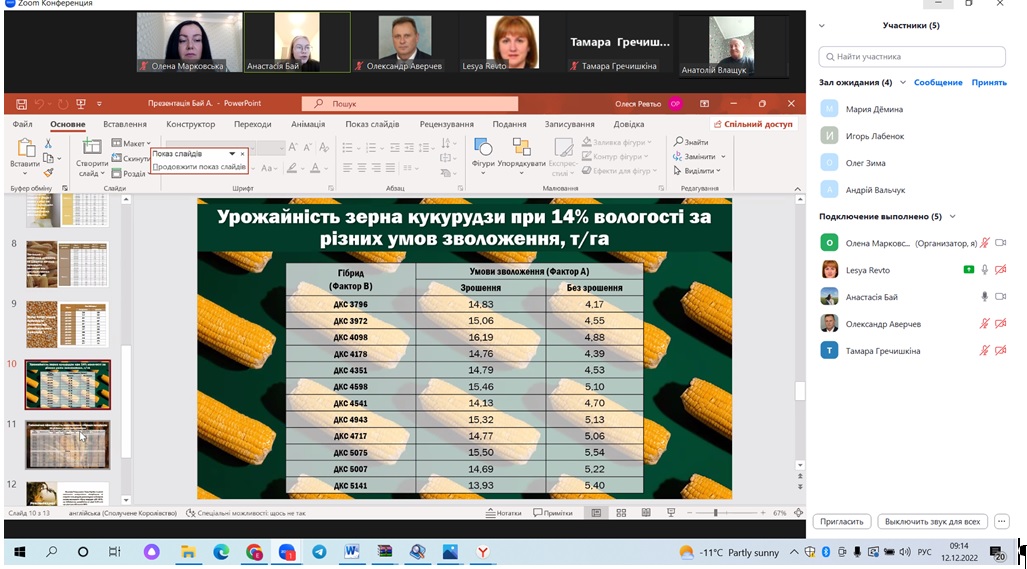The height and width of the screenshot is (569, 1027).
Task: Adjust the zoom slider in PowerPoint status bar
Action: click(716, 513)
